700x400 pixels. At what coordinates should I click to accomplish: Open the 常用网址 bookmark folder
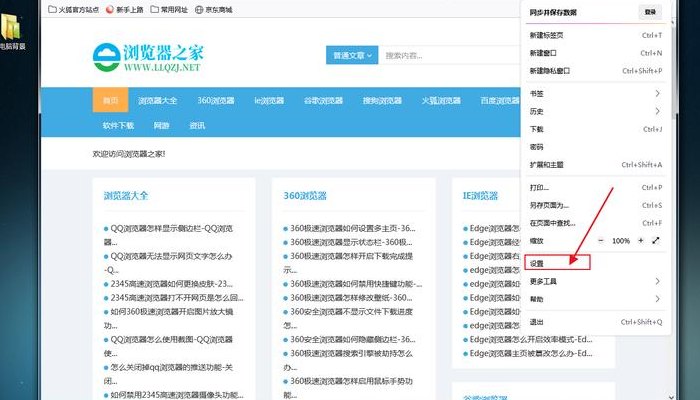[169, 9]
